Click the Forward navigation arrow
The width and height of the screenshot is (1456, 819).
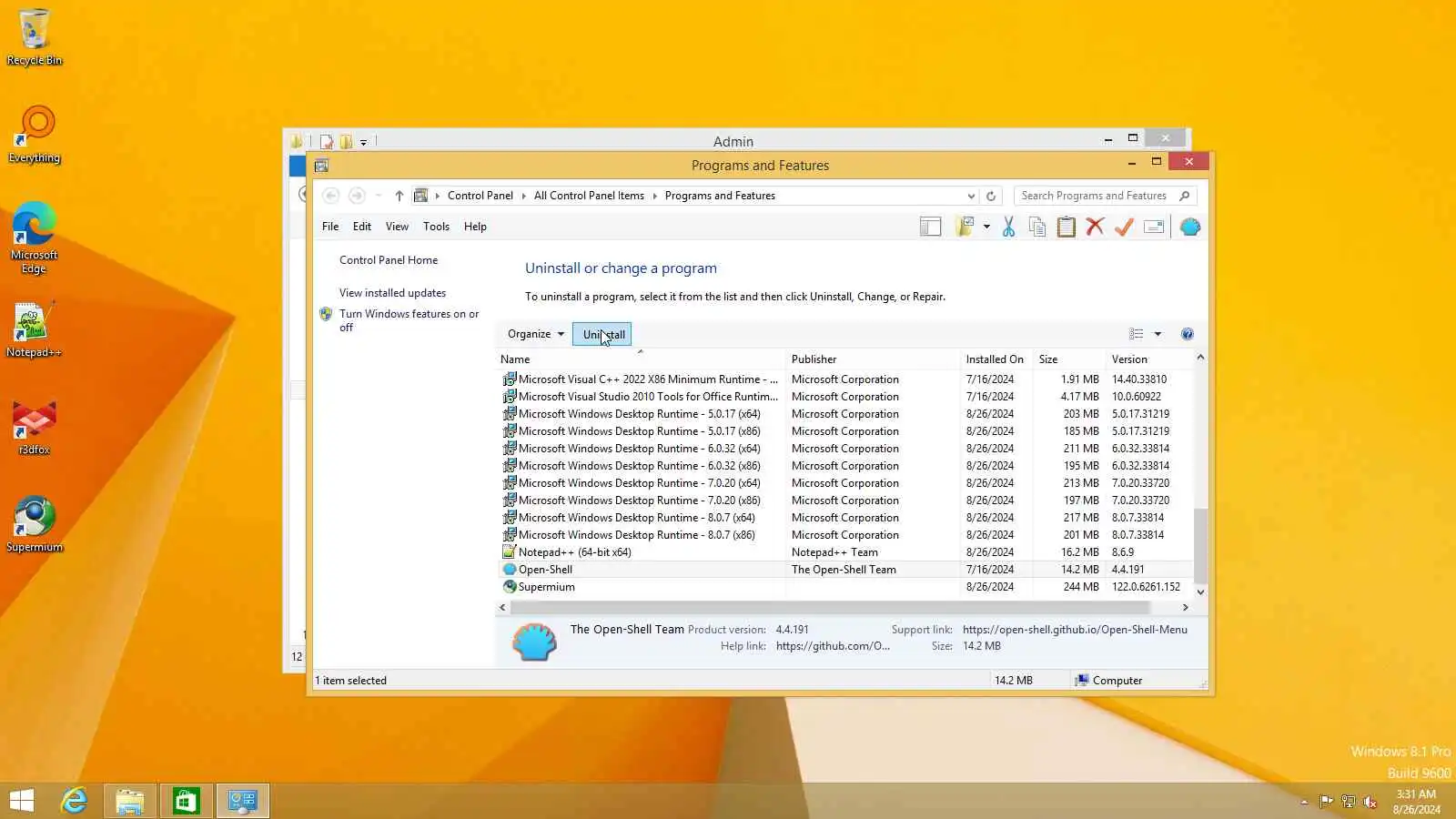357,196
